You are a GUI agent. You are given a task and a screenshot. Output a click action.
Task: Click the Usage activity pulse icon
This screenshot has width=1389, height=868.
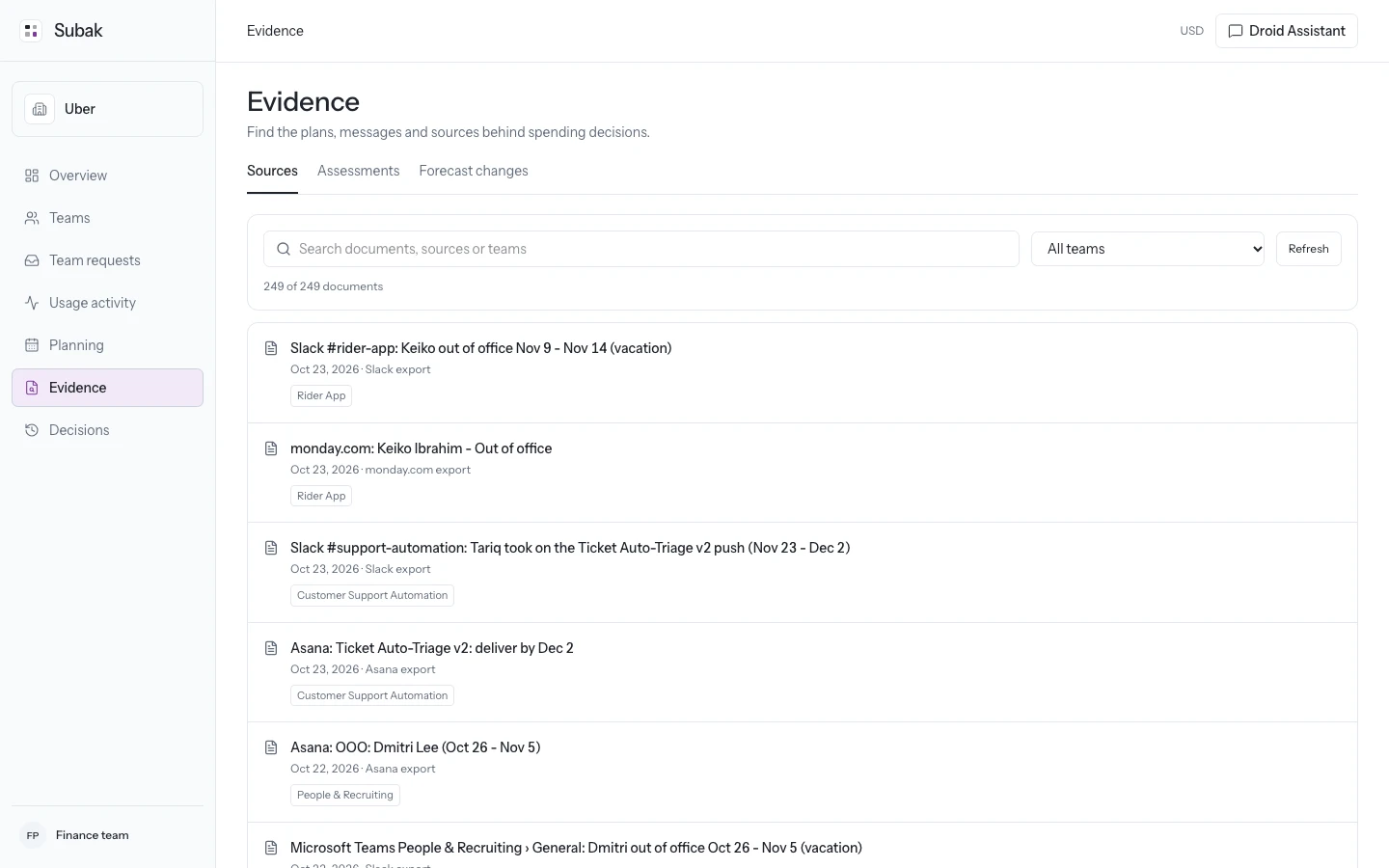click(32, 303)
